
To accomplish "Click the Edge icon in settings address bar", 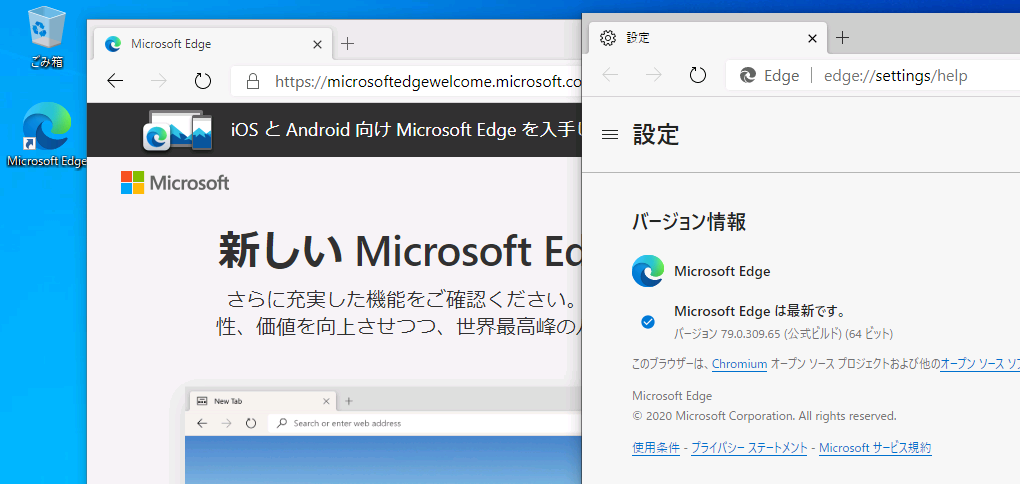I will 748,76.
